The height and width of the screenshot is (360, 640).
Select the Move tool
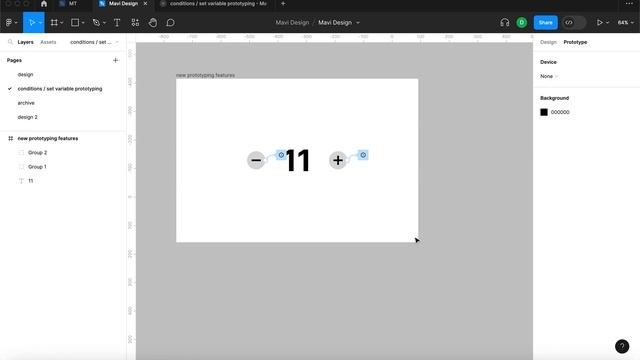coord(31,23)
